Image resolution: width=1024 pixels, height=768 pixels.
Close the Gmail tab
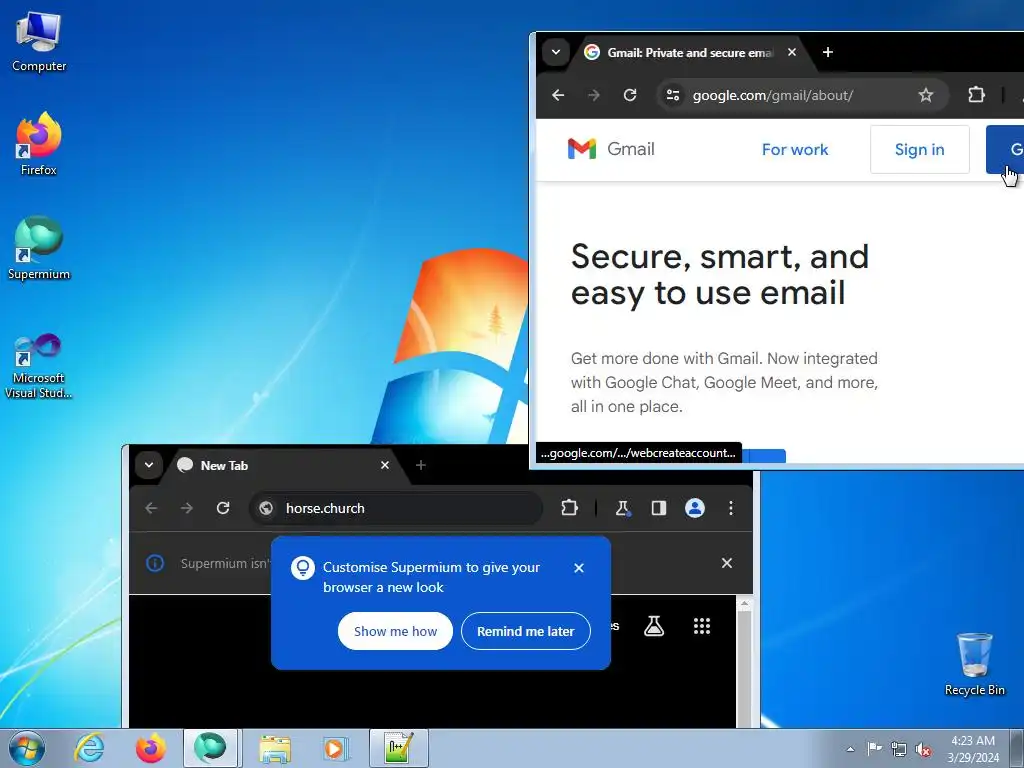tap(792, 52)
